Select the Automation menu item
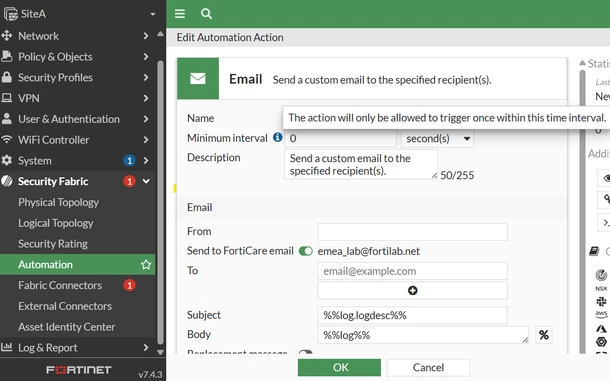Image resolution: width=610 pixels, height=381 pixels. (x=77, y=265)
